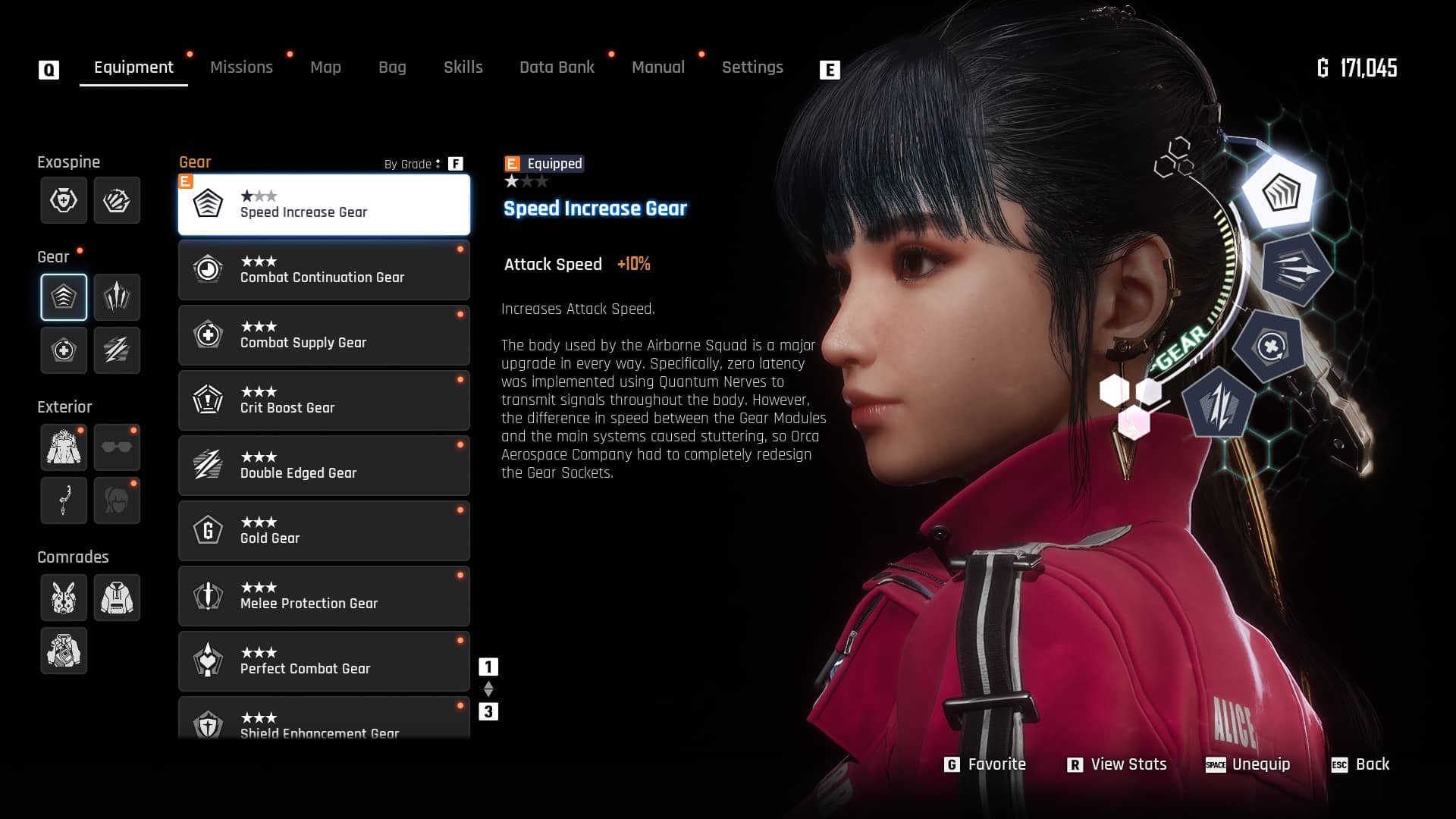Screen dimensions: 1456x819
Task: Click the Perfect Combat Gear icon
Action: point(208,661)
